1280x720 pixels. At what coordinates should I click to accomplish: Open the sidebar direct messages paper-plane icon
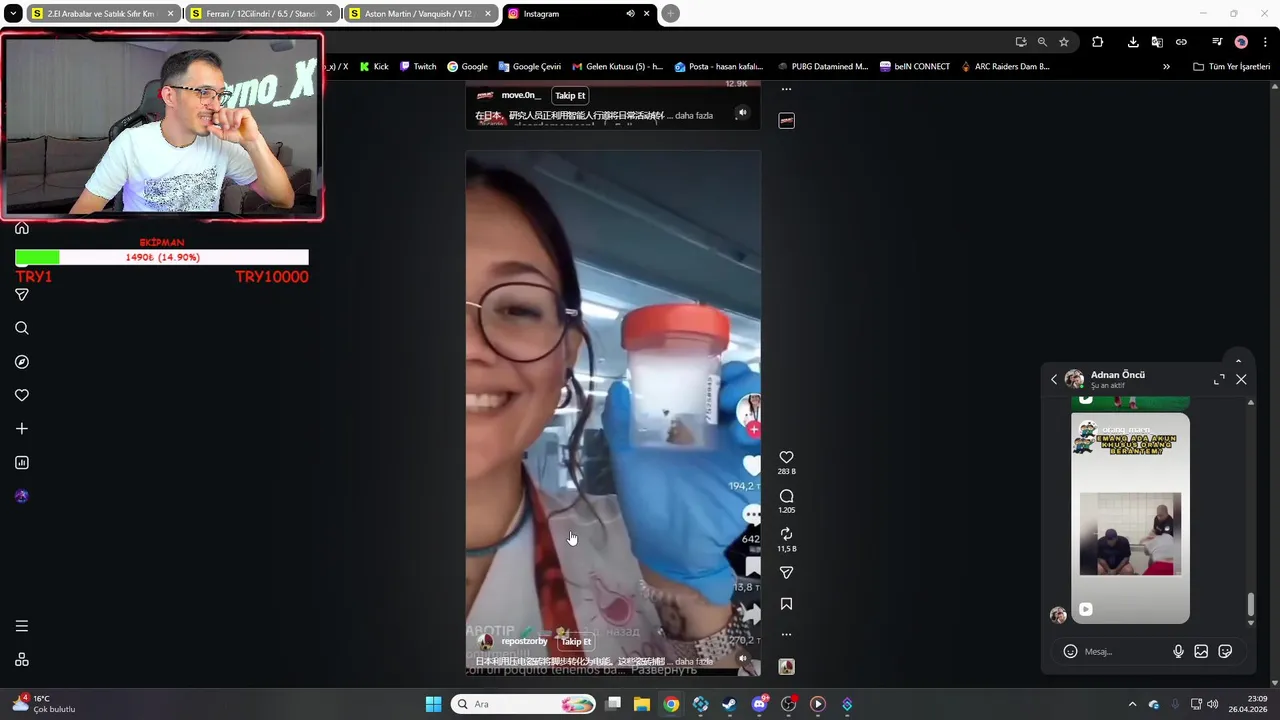point(22,295)
